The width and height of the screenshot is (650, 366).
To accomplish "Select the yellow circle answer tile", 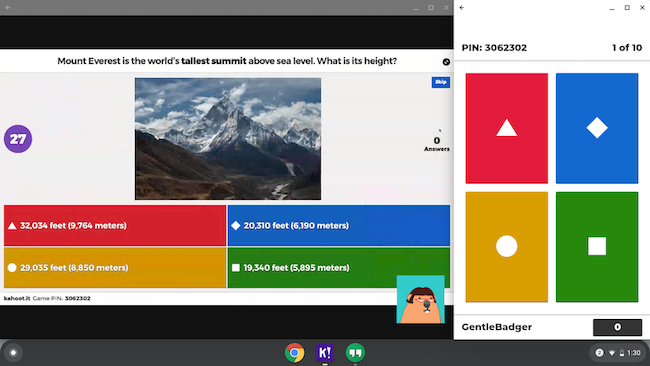I will (507, 247).
